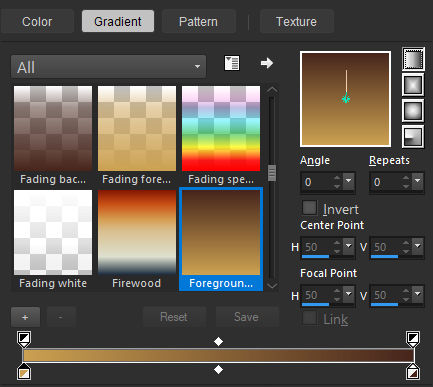Switch to the Pattern tab
The image size is (433, 387).
[199, 22]
